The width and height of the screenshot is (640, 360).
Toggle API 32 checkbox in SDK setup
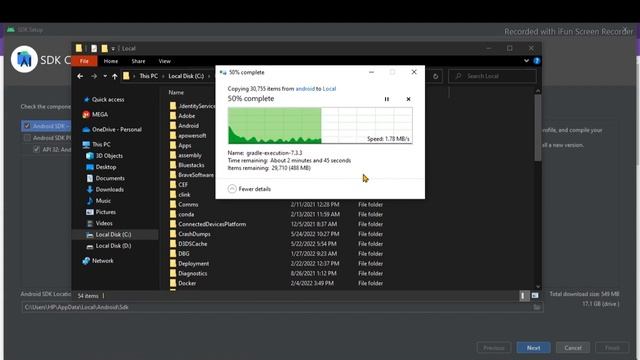[x=36, y=149]
